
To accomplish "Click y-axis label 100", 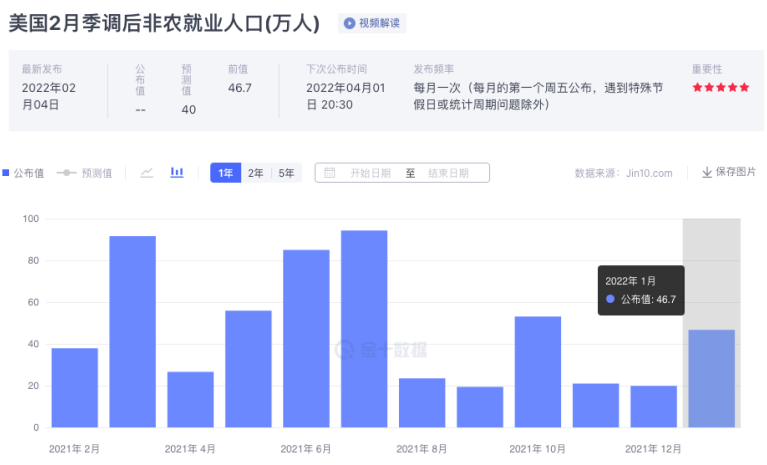I will click(x=31, y=219).
